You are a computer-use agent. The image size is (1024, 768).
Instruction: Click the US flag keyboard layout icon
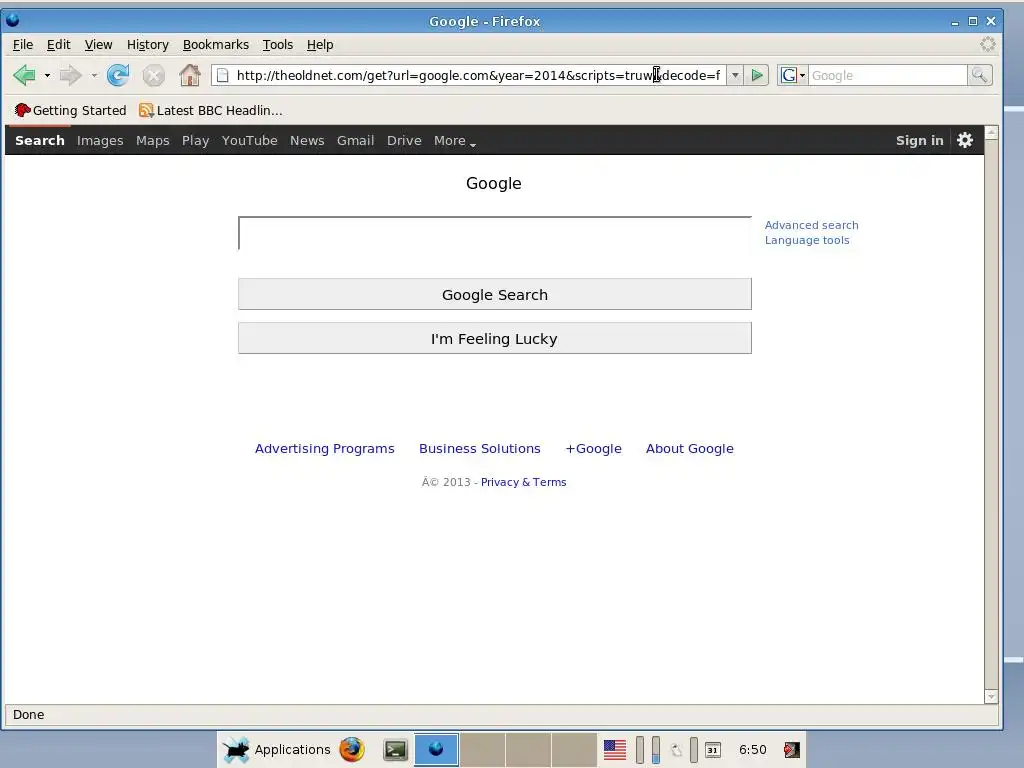[615, 750]
